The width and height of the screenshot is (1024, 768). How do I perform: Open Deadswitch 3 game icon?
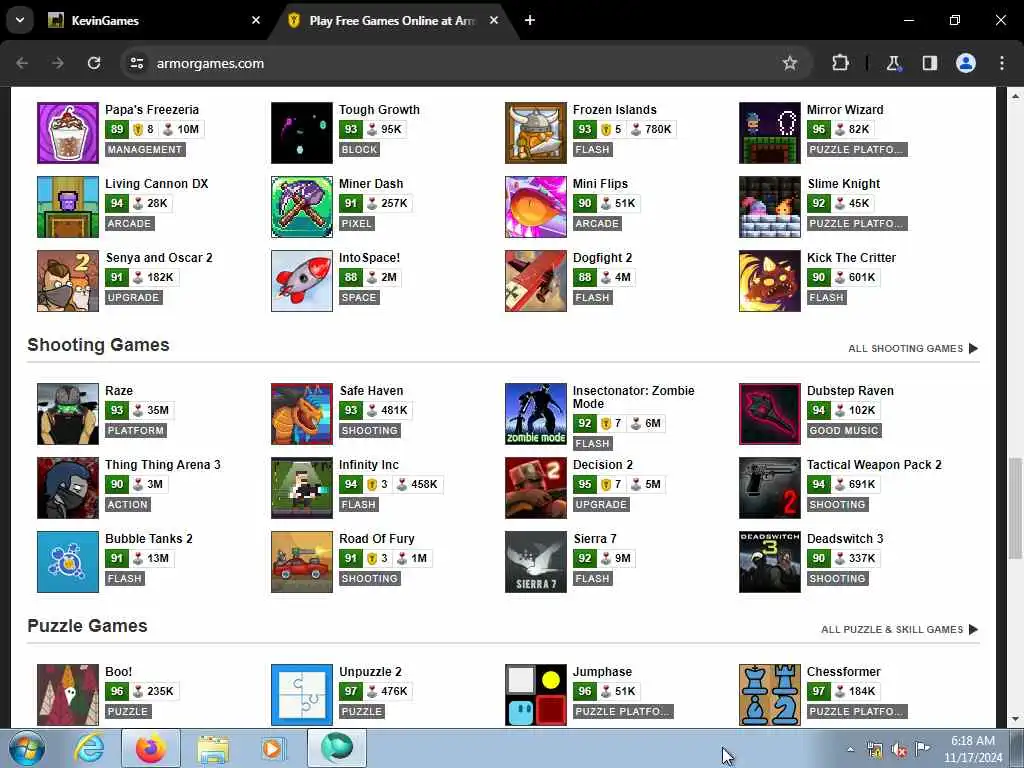coord(769,562)
